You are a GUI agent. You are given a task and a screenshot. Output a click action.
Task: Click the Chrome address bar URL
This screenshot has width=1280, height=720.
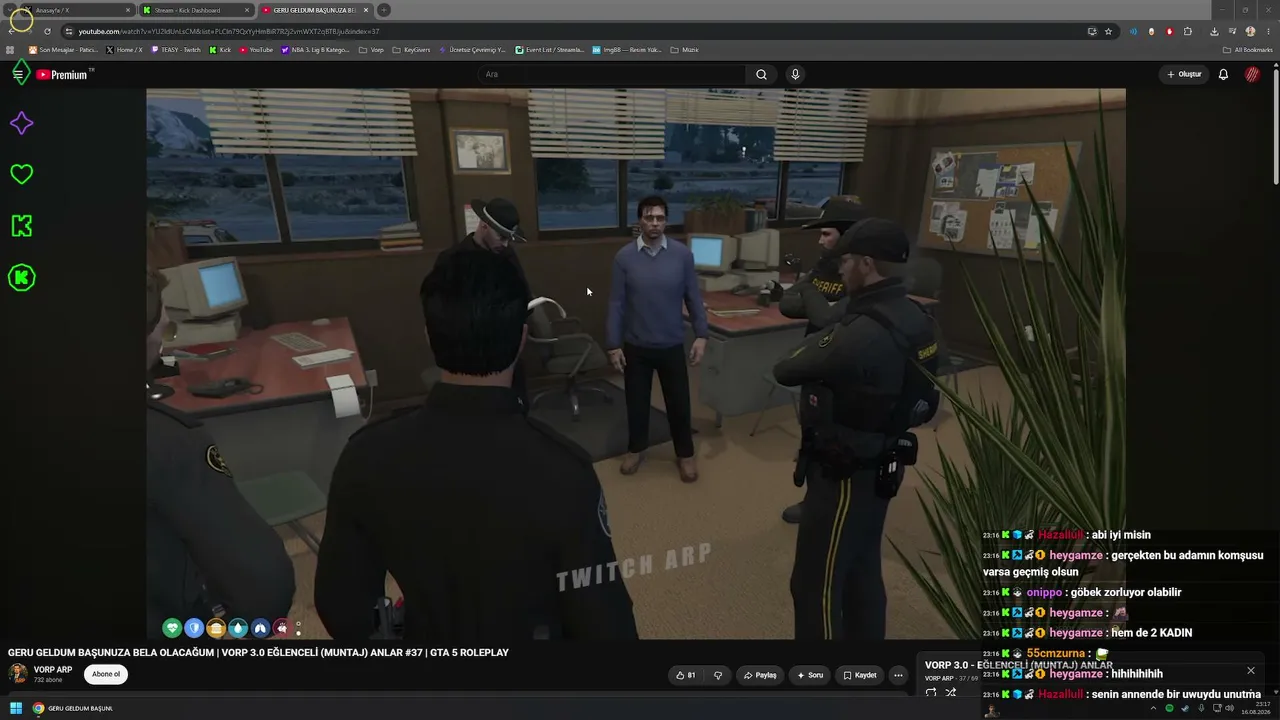229,31
